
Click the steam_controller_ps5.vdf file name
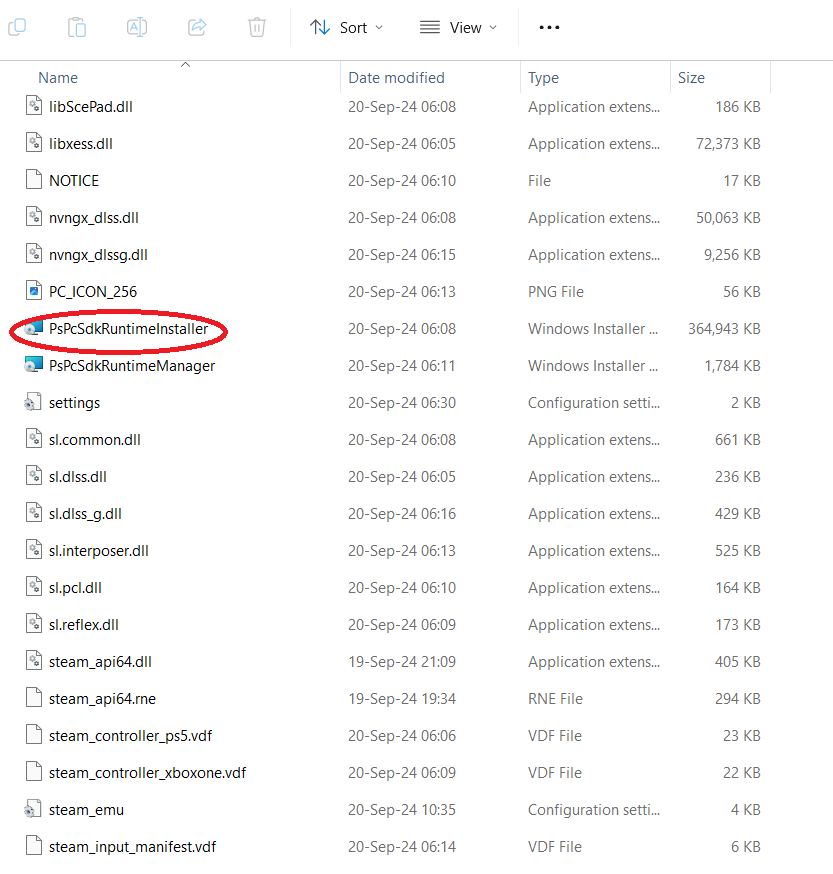click(x=130, y=736)
